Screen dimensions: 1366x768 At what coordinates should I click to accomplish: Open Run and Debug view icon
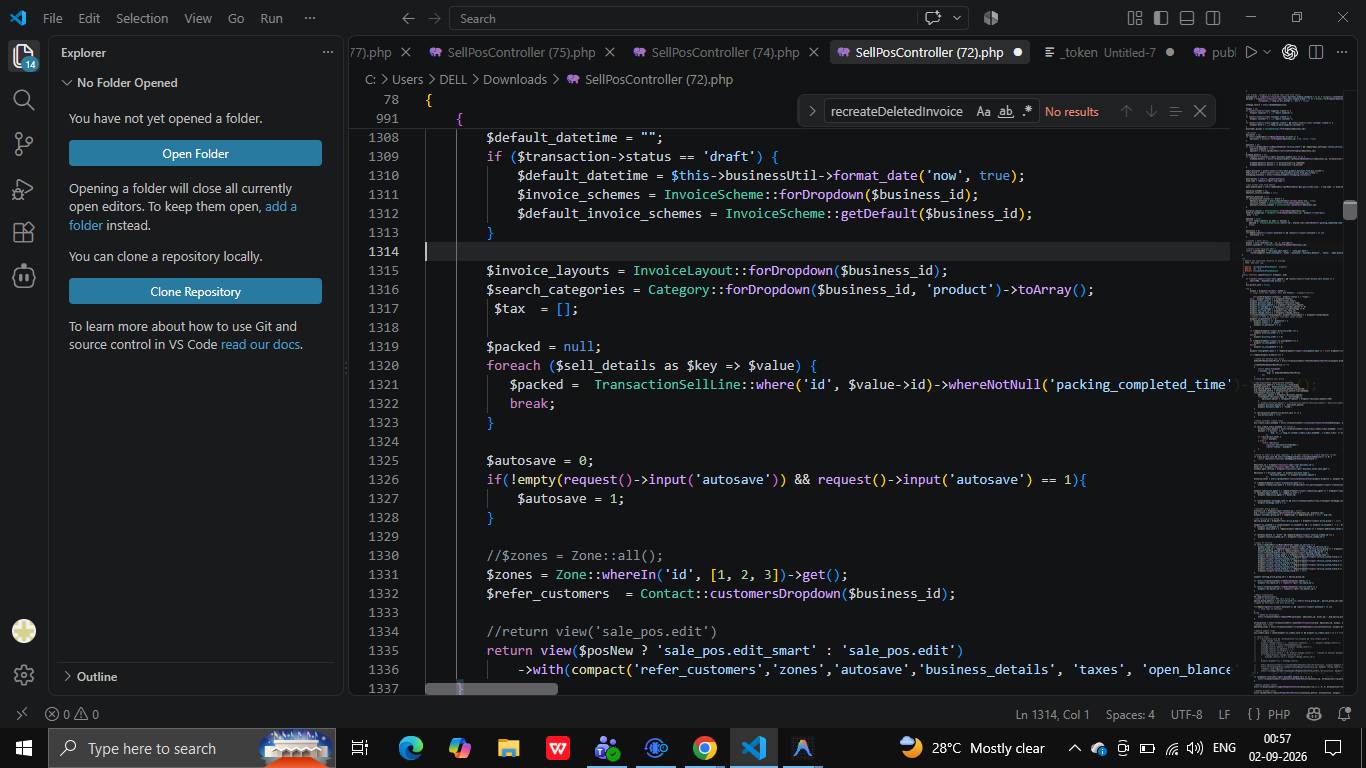(24, 188)
